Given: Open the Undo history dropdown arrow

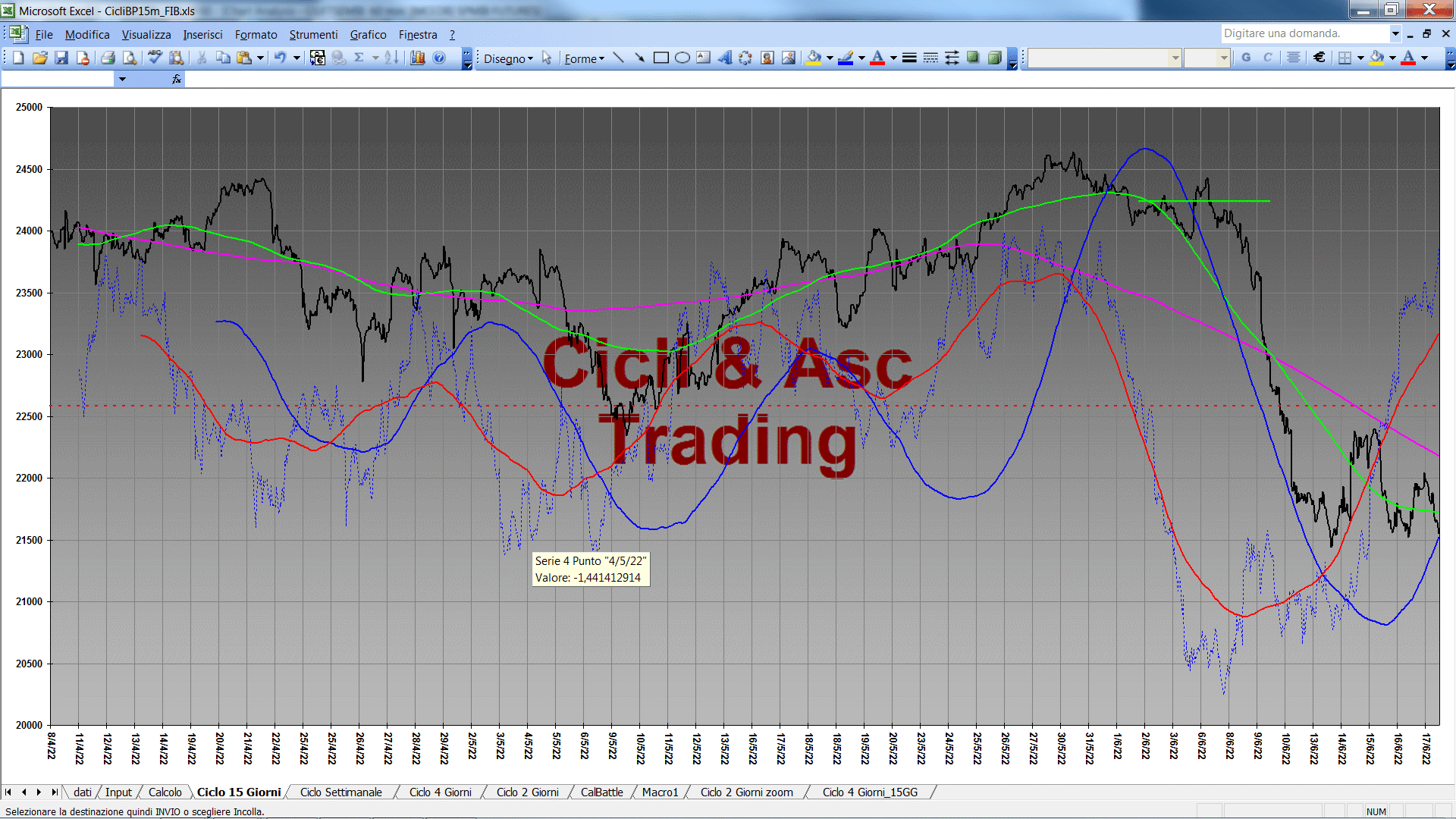Looking at the screenshot, I should (x=297, y=58).
